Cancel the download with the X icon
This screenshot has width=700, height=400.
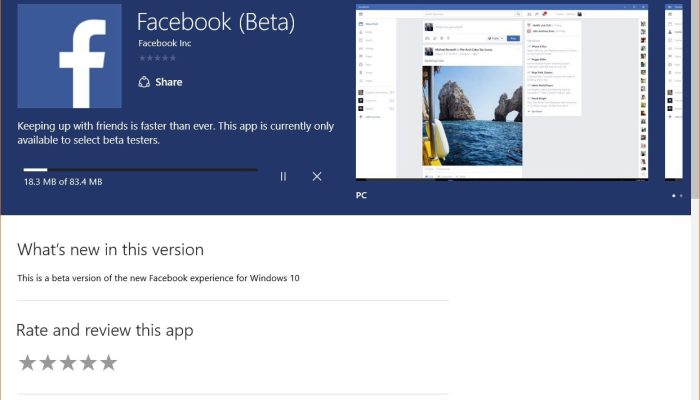[317, 176]
